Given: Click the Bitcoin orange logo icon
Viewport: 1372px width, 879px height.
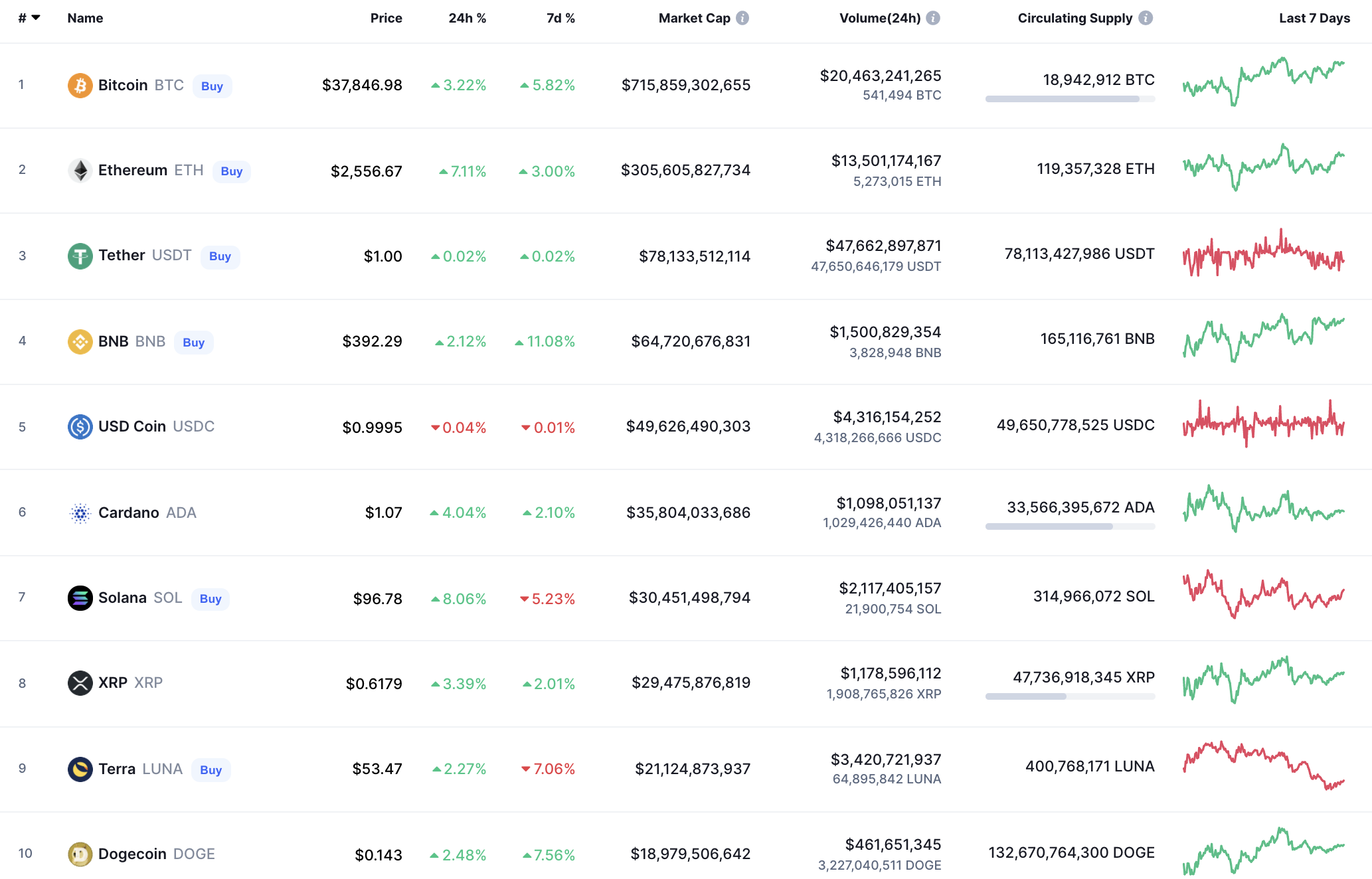Looking at the screenshot, I should pos(80,86).
